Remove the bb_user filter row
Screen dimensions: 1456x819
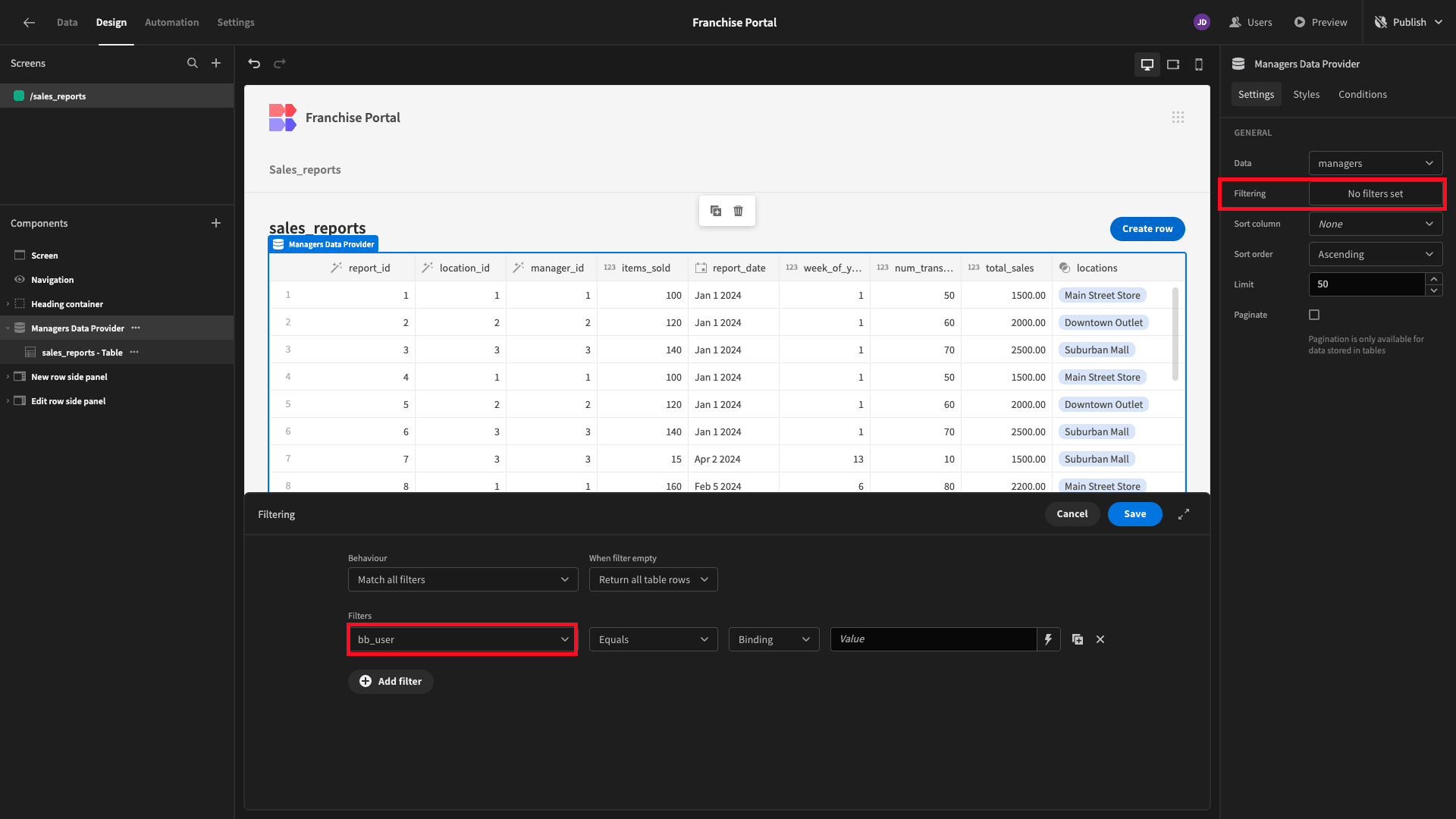1100,639
